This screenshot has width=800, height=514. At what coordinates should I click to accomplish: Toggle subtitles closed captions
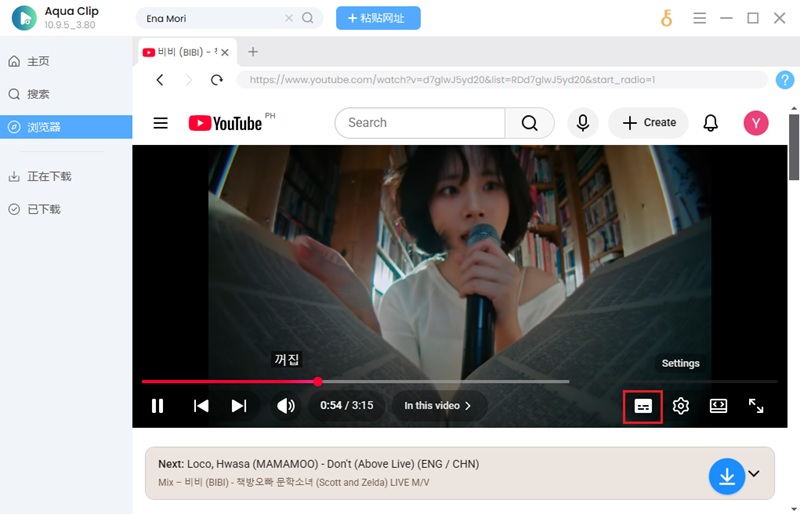click(643, 406)
